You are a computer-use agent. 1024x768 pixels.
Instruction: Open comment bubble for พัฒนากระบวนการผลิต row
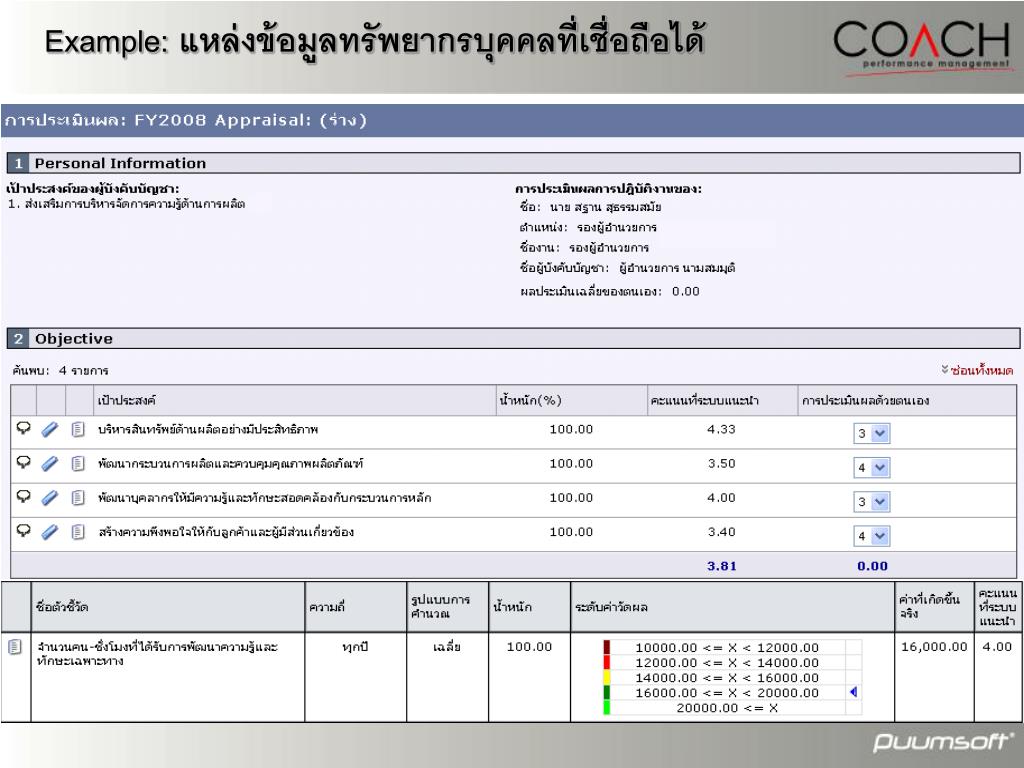pyautogui.click(x=24, y=462)
